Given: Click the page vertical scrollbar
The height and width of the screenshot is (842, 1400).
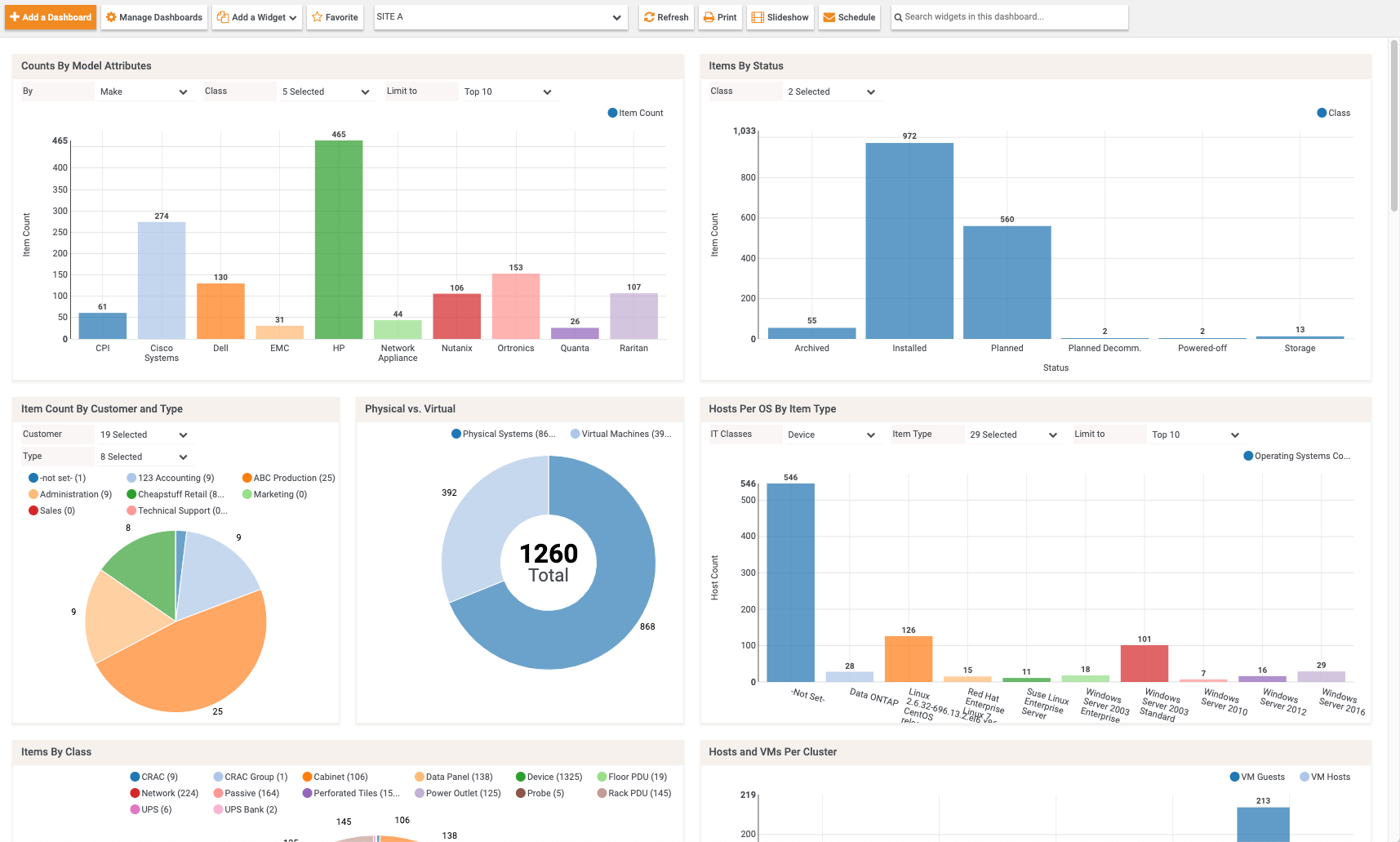Looking at the screenshot, I should pos(1394,126).
